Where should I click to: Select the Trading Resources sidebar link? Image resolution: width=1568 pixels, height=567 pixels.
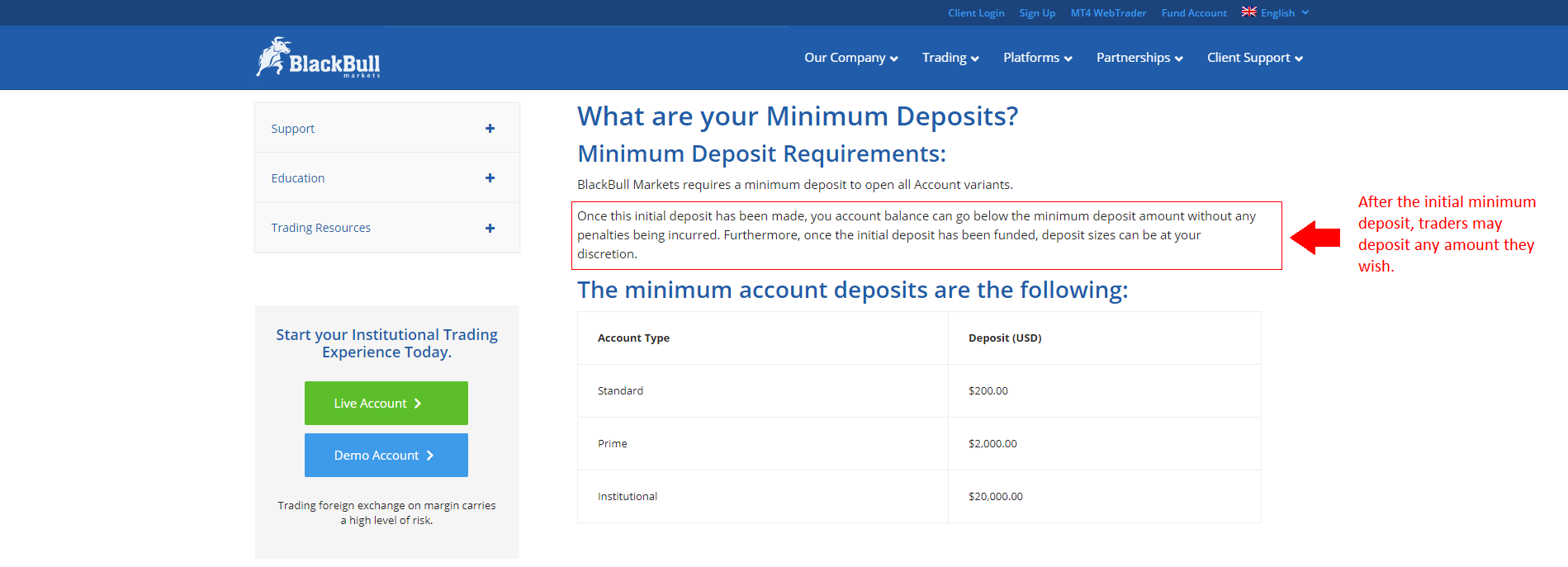tap(320, 228)
